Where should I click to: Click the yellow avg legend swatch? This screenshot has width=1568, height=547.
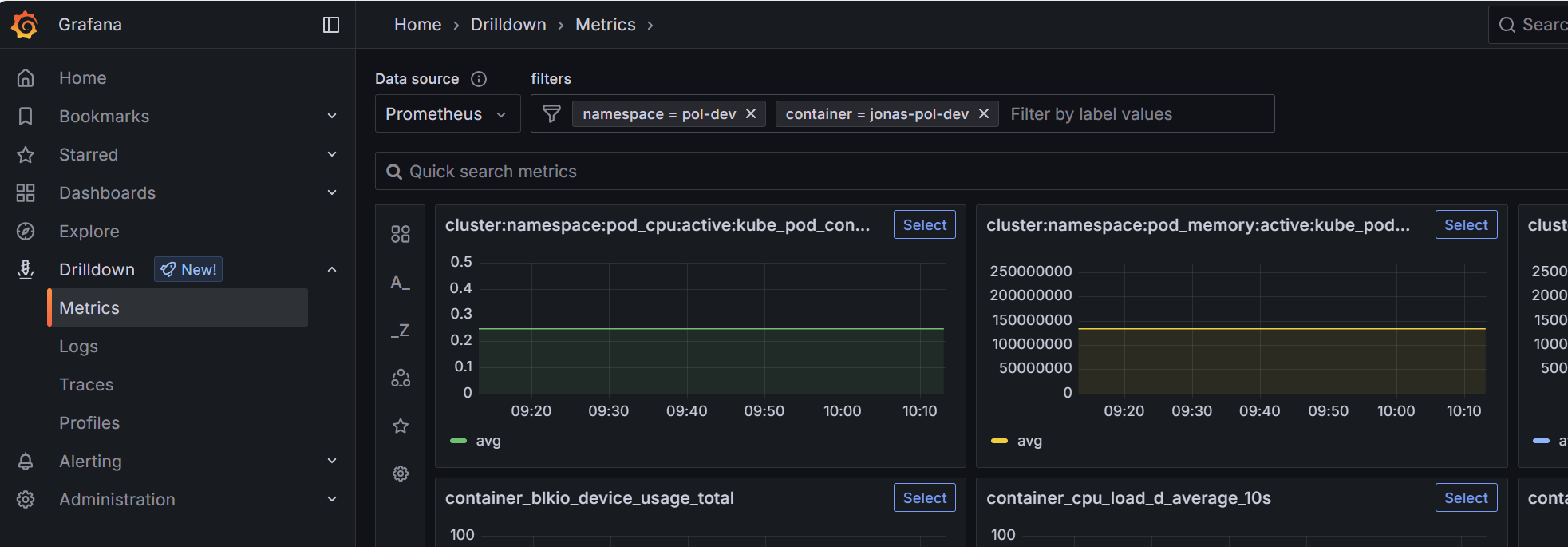999,441
